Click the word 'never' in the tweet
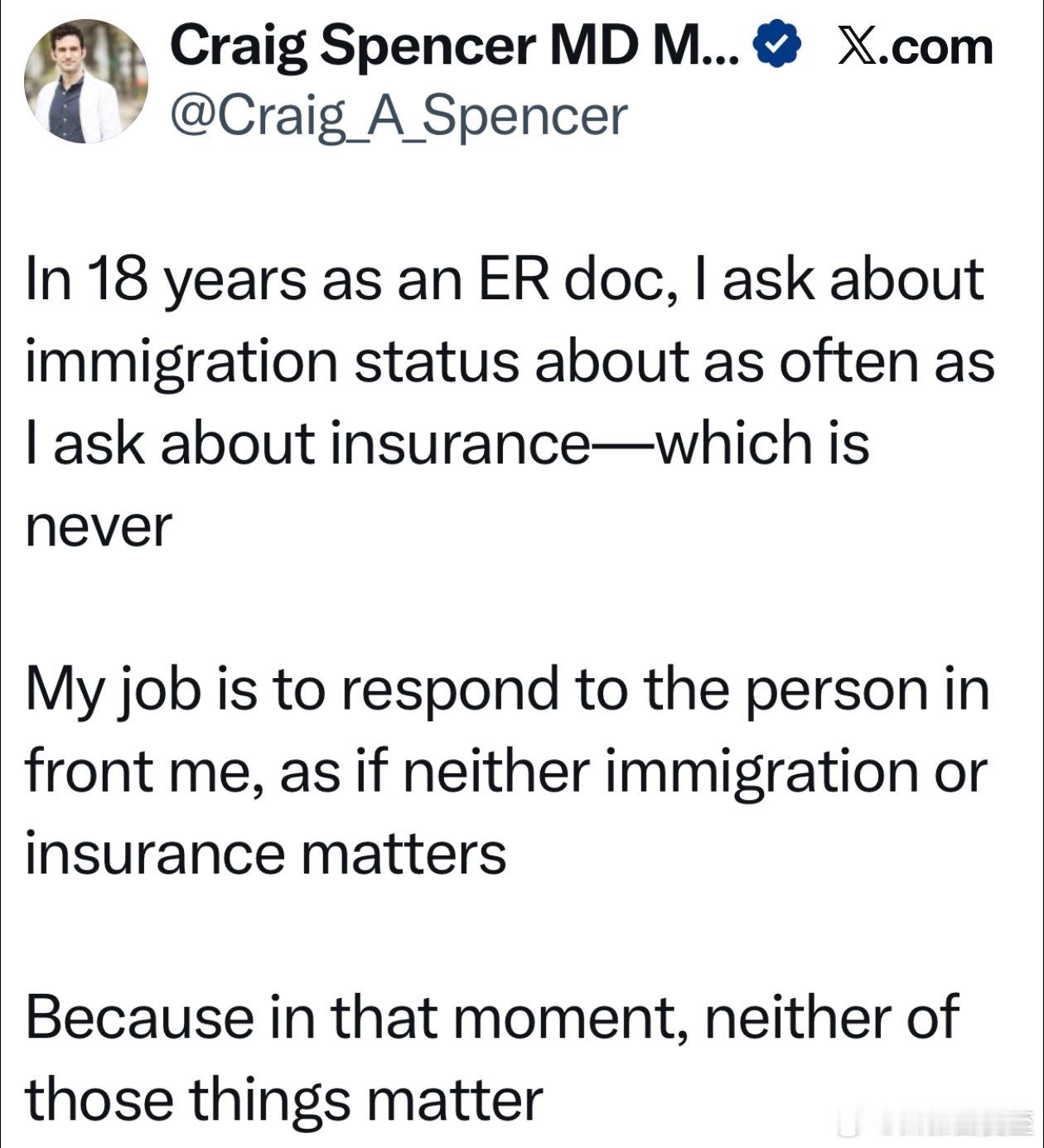Viewport: 1044px width, 1148px height. click(x=99, y=526)
